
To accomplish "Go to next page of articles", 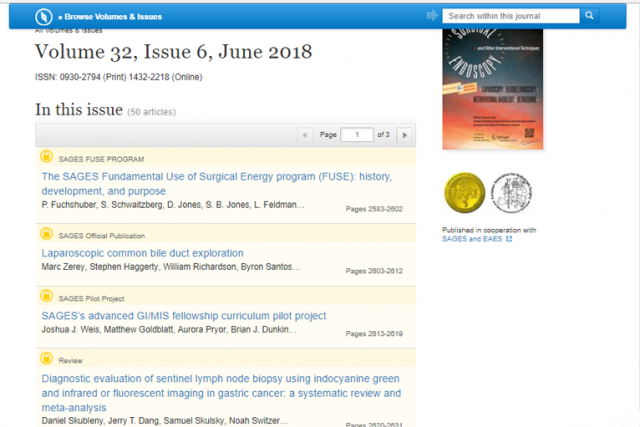I will pyautogui.click(x=404, y=134).
